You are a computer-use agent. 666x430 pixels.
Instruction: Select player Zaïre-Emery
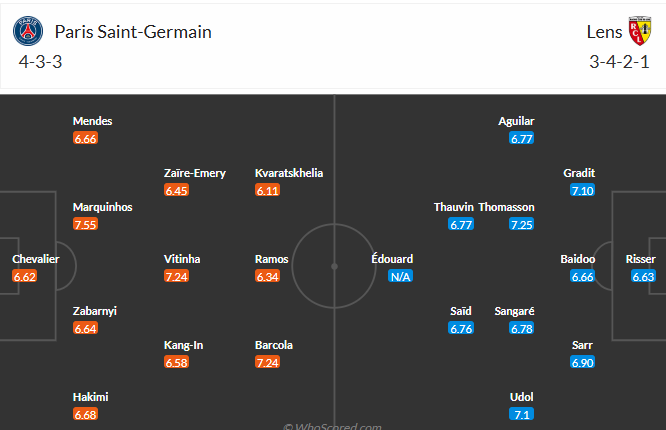coord(195,173)
